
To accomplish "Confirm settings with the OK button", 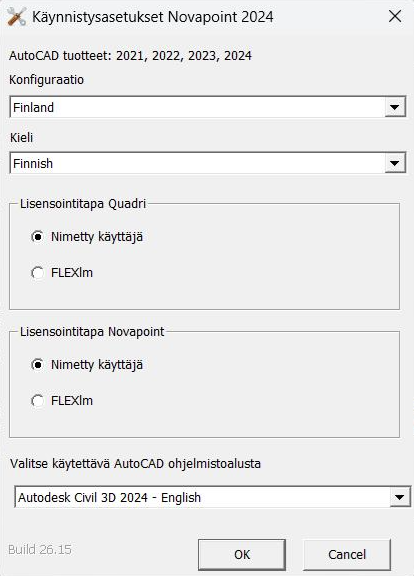I will point(242,554).
